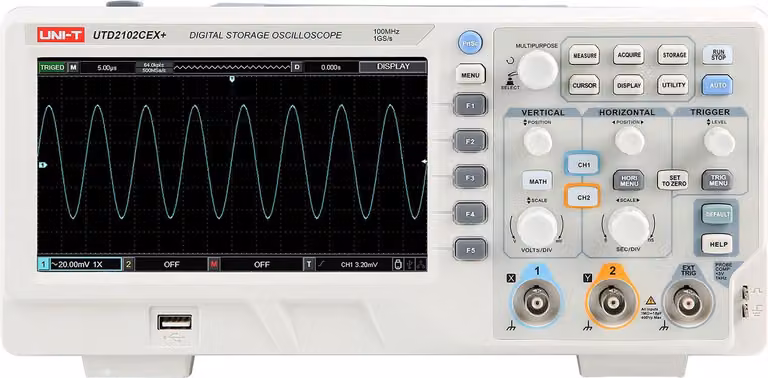Click the channel 1 BNC input connector
Viewport: 768px width, 378px height.
[x=537, y=304]
